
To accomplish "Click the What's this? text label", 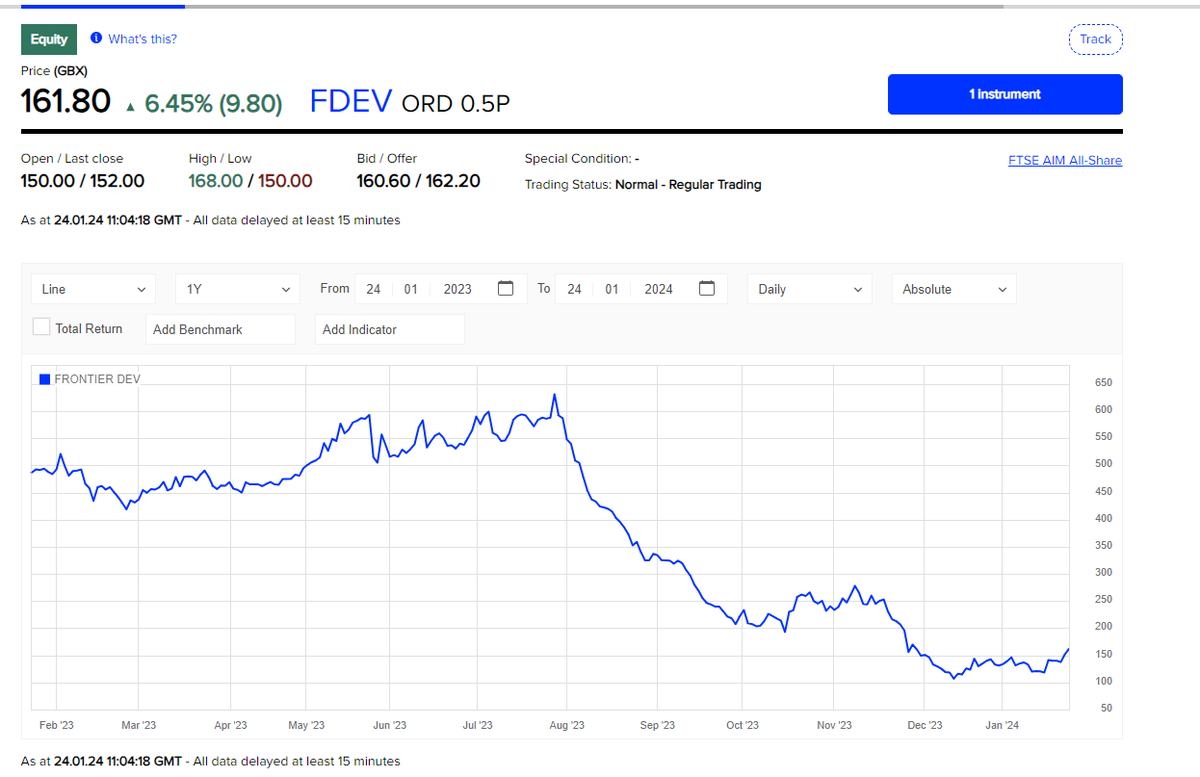I will 140,39.
